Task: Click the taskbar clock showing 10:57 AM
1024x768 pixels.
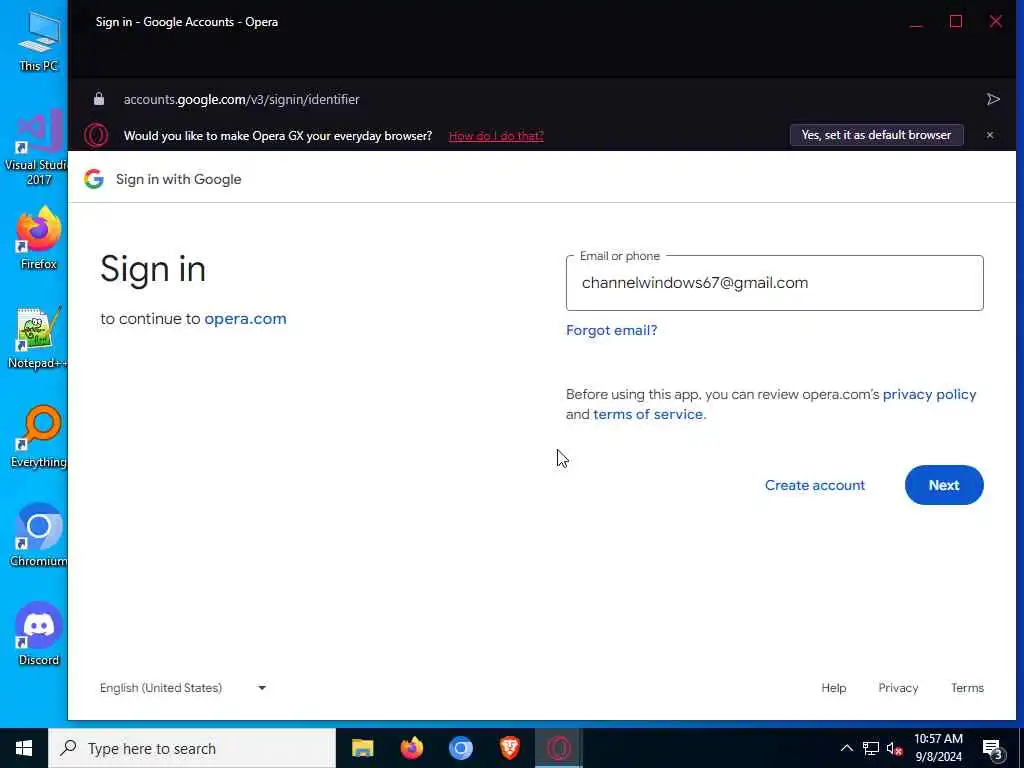Action: click(938, 748)
